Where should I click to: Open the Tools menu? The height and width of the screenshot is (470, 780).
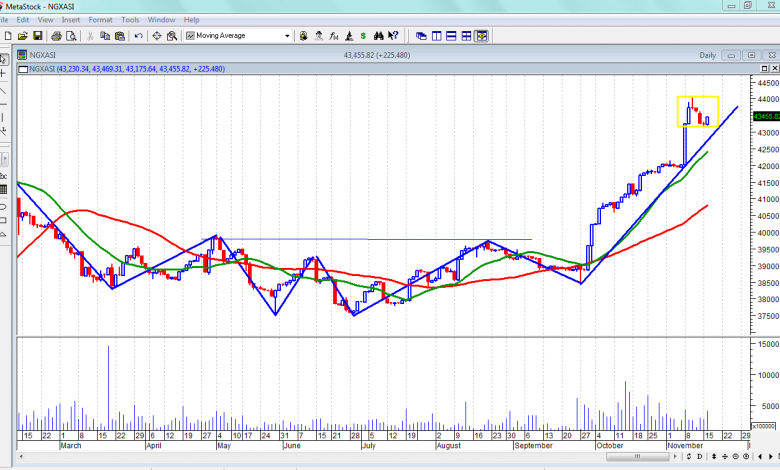[x=130, y=19]
